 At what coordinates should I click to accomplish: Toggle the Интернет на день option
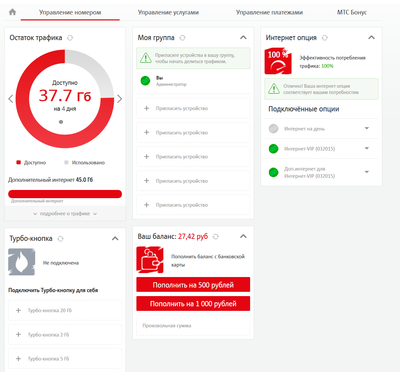(273, 129)
